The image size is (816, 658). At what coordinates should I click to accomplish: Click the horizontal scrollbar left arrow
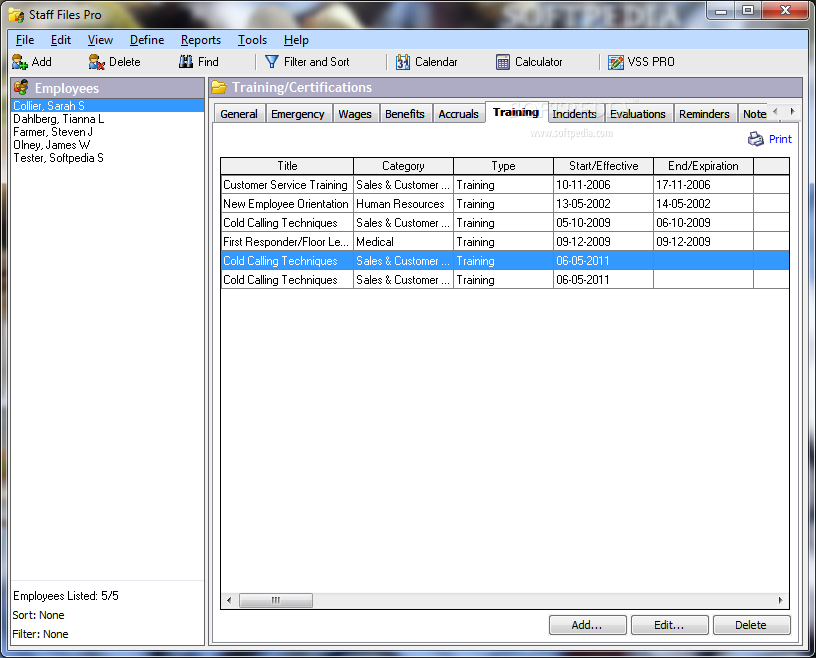point(229,600)
